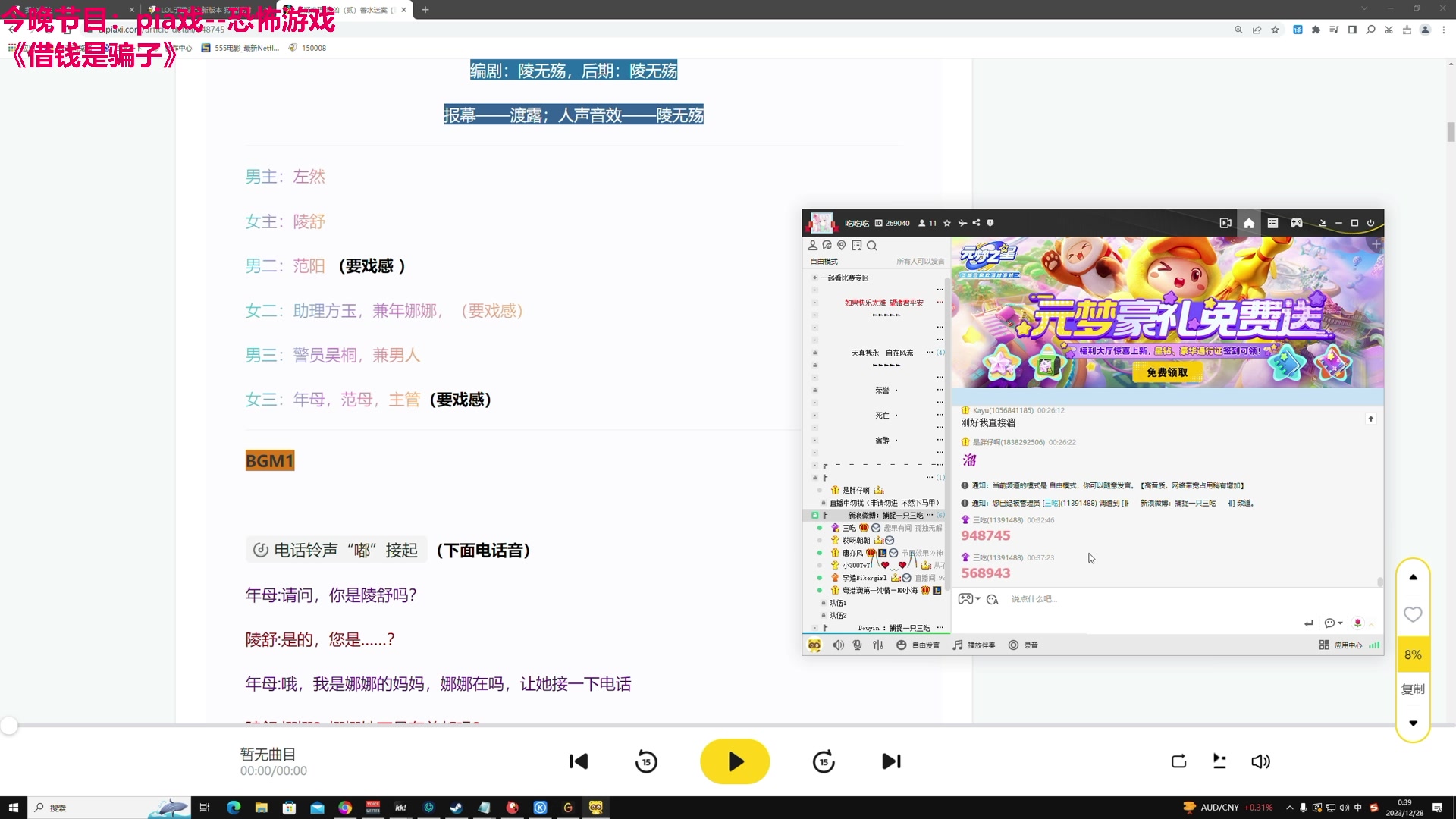Viewport: 1456px width, 819px height.
Task: Open the audio mixer sliders icon
Action: tap(877, 645)
